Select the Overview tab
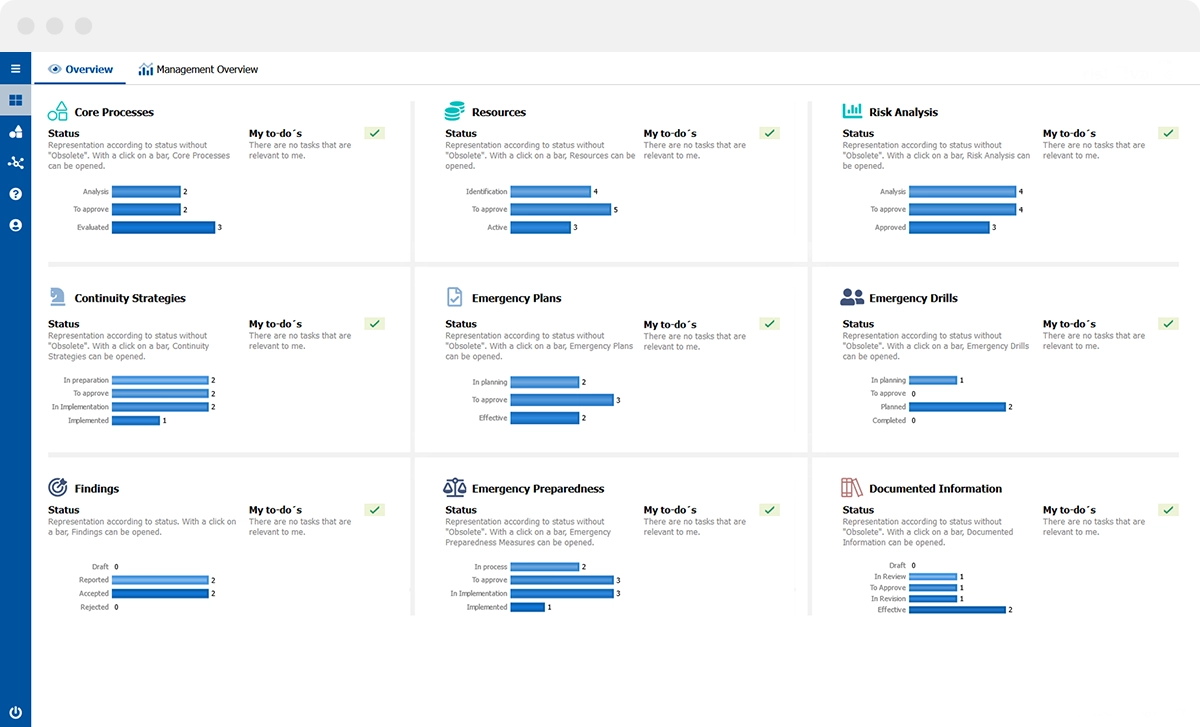Screen dimensions: 1200x727 coord(80,69)
